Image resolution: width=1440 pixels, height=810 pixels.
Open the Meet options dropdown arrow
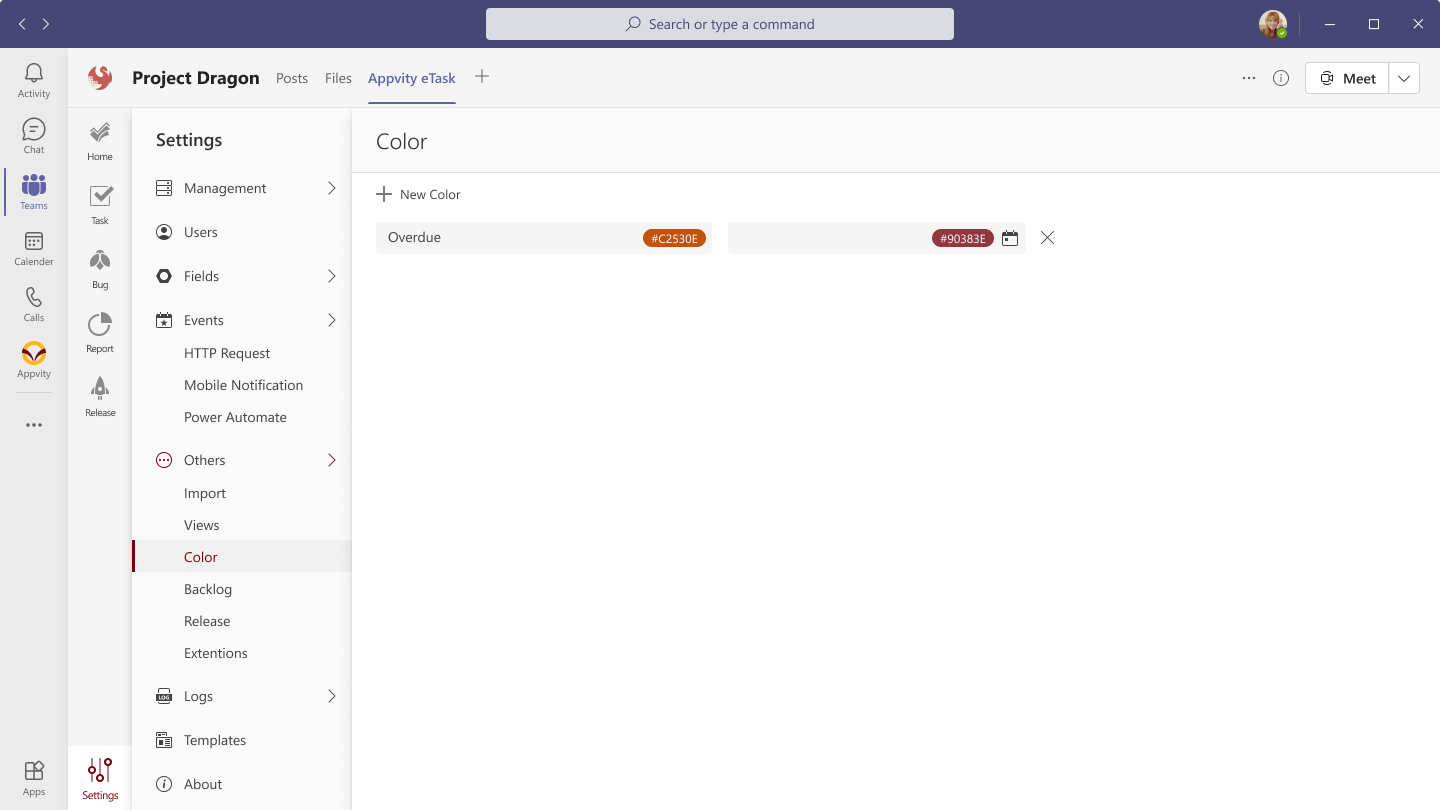[1404, 78]
